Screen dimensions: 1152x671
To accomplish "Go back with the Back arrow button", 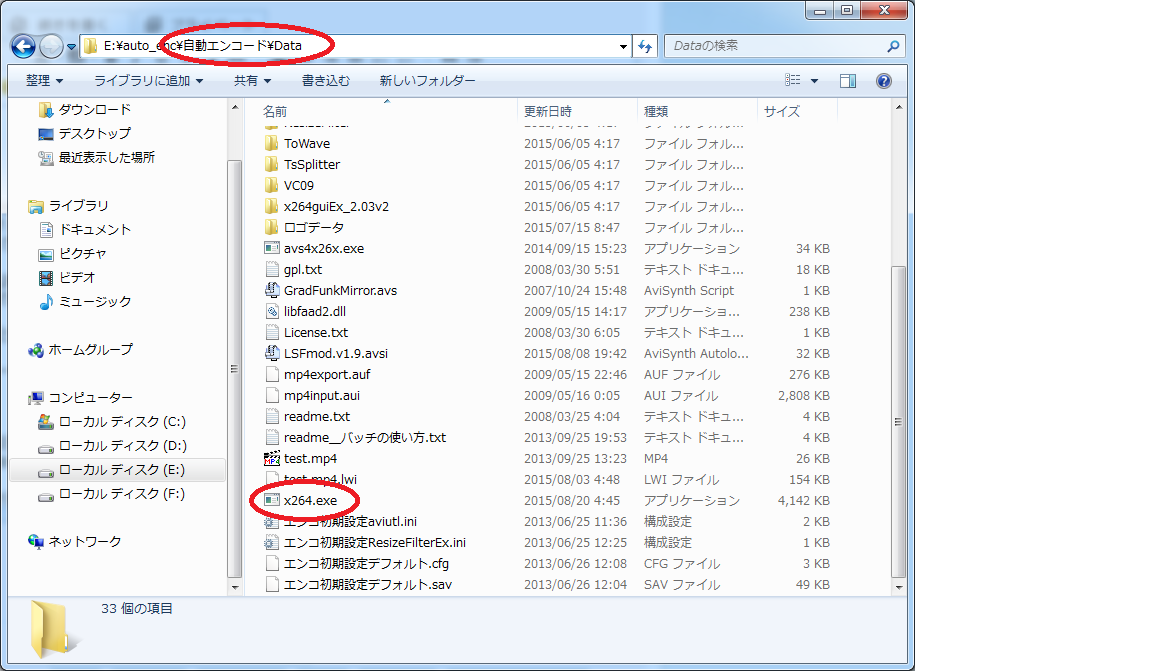I will 24,46.
